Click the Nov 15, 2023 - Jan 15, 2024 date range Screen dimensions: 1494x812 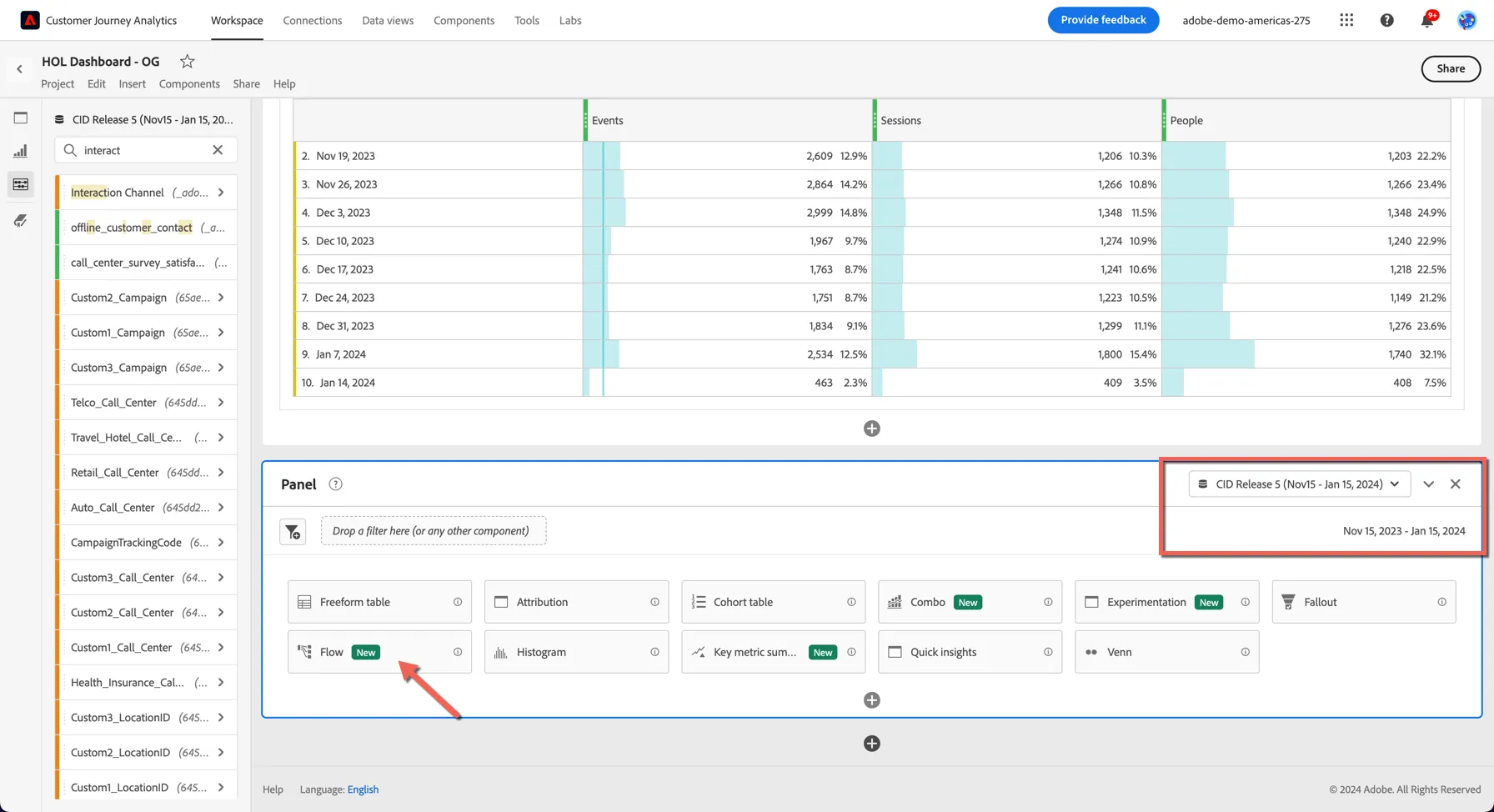coord(1404,531)
